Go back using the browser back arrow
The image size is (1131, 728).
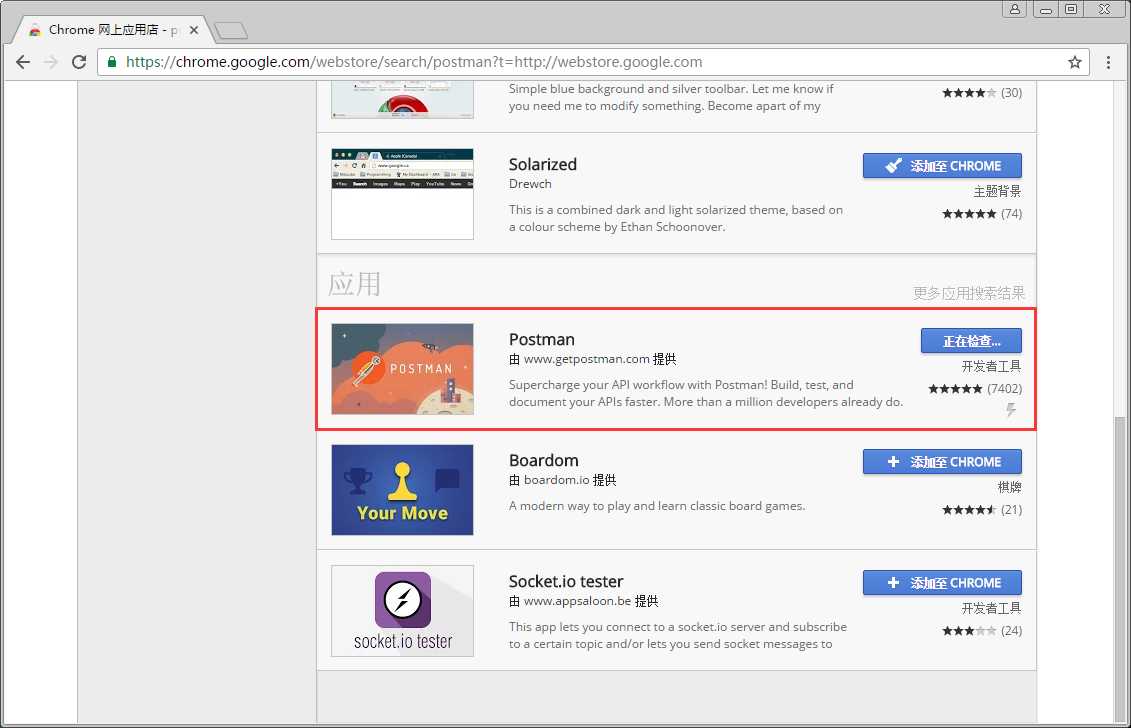[x=23, y=62]
